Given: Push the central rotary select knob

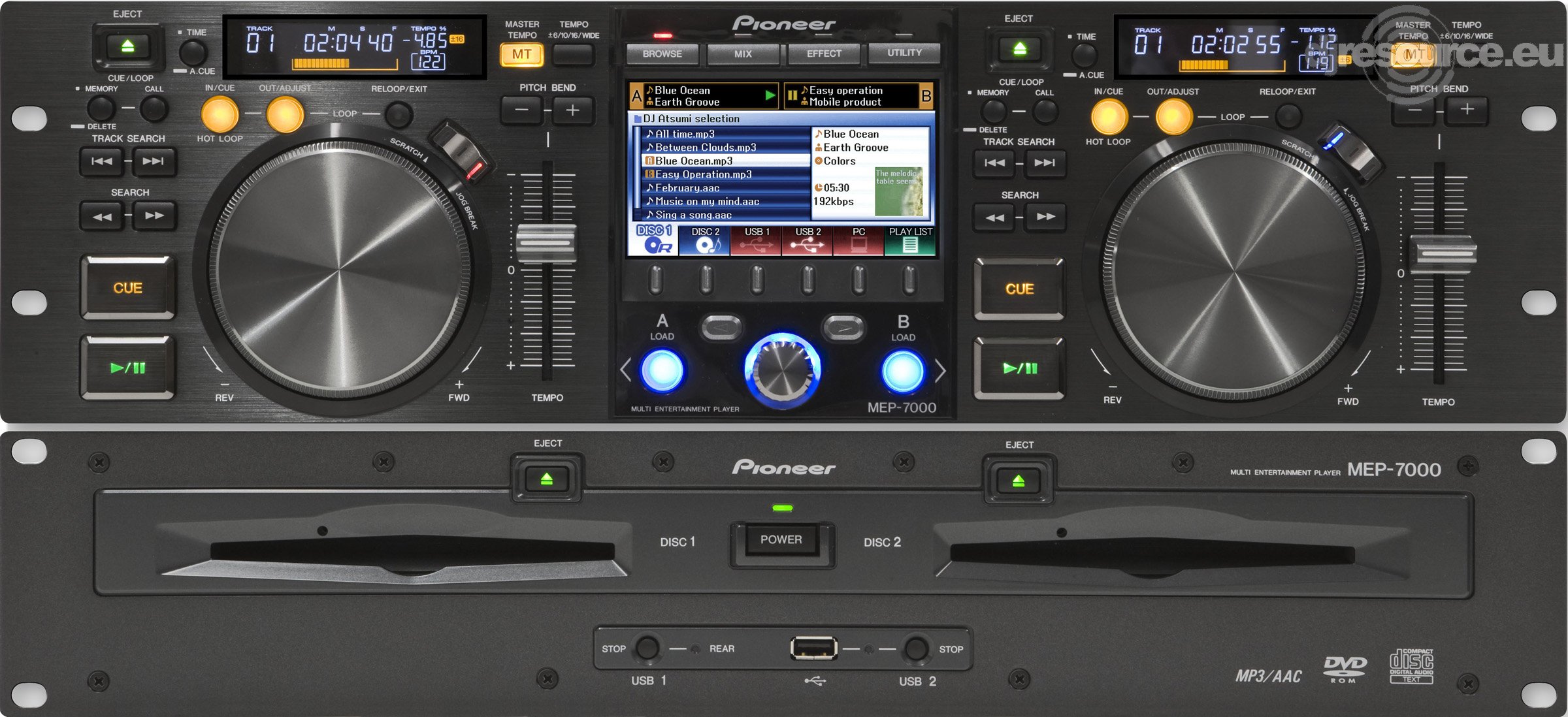Looking at the screenshot, I should coord(782,370).
